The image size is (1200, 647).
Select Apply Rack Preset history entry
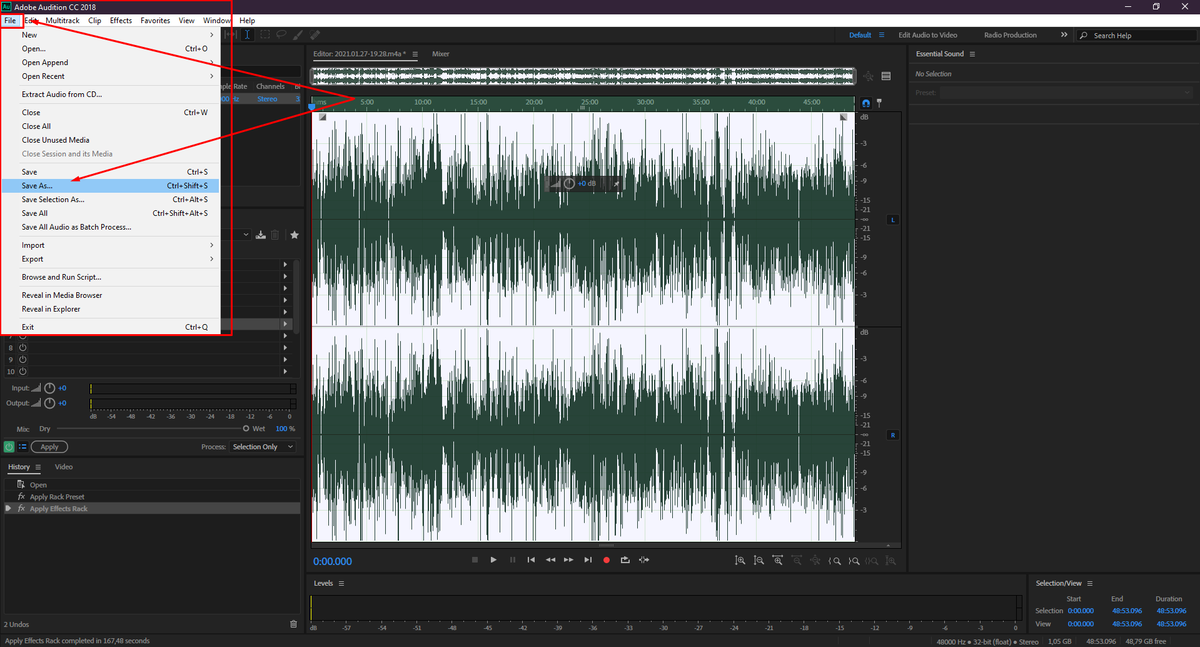click(150, 497)
